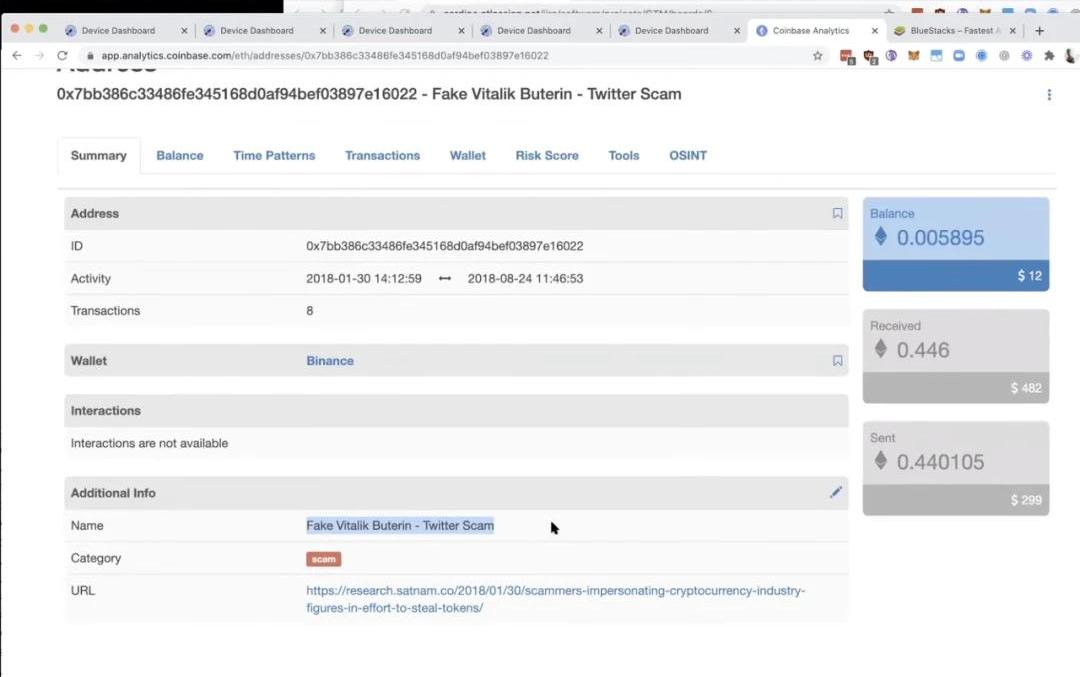Open the MetaMask fox extension

coord(913,56)
